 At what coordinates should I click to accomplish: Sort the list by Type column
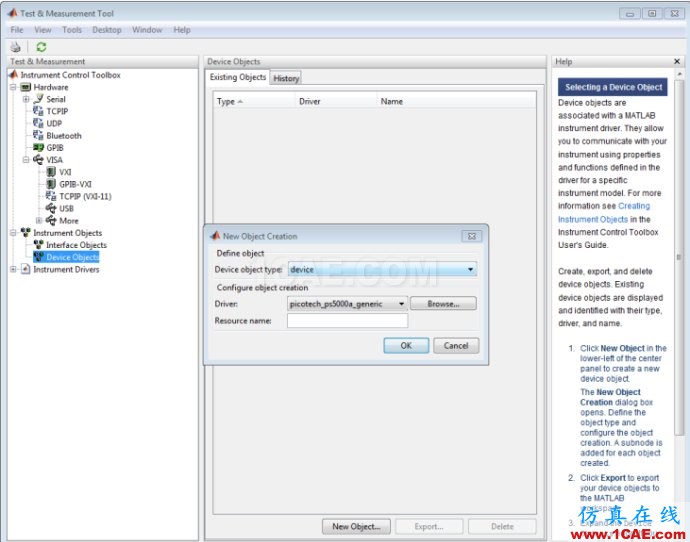tap(254, 102)
